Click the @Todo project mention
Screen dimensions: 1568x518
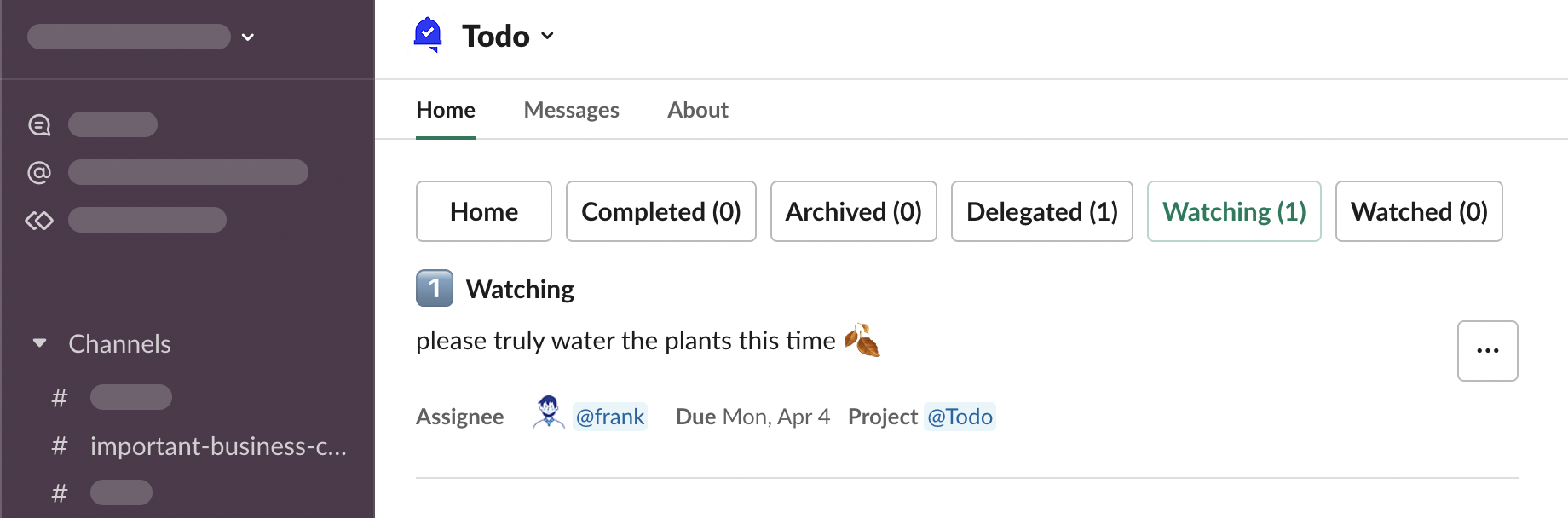pos(960,417)
